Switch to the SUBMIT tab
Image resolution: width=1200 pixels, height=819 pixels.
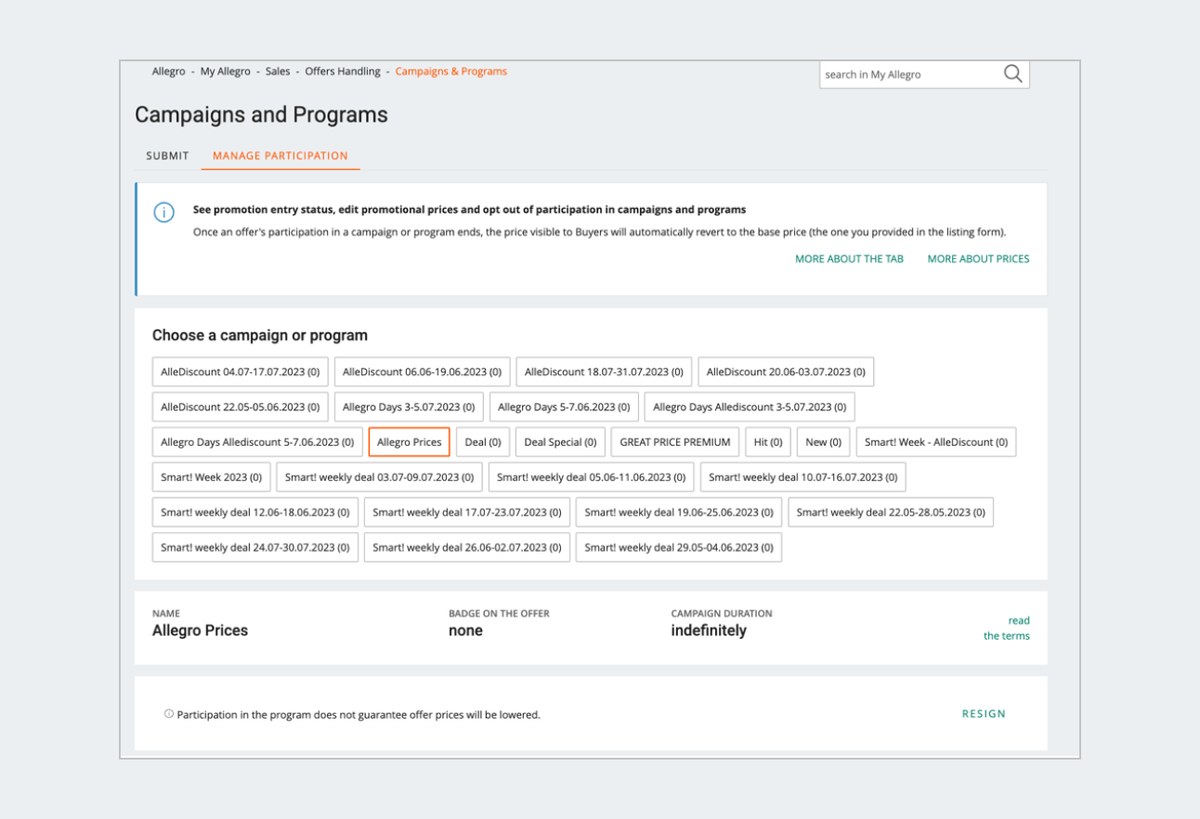pyautogui.click(x=168, y=156)
